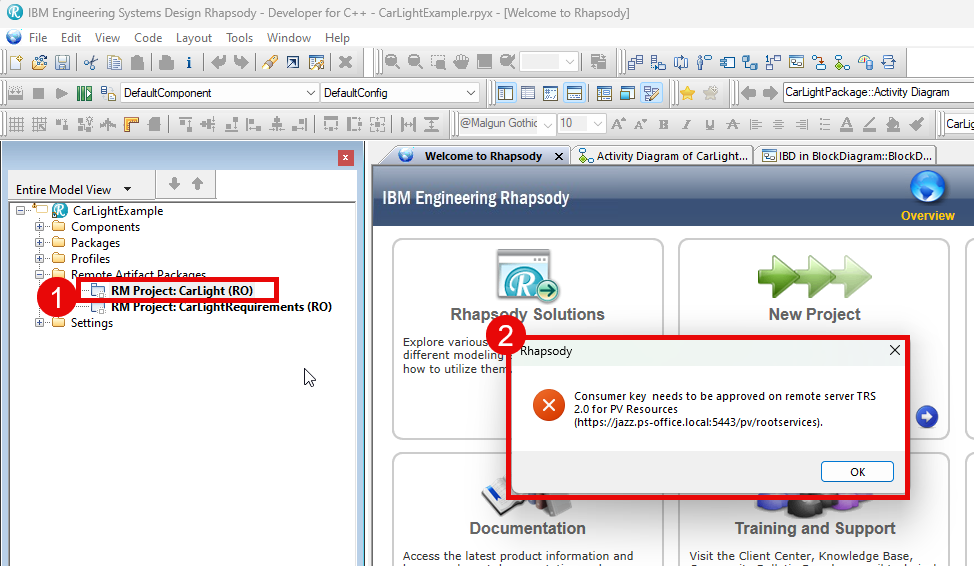Viewport: 974px width, 566px height.
Task: Open the DefaultConfig dropdown
Action: tap(400, 93)
